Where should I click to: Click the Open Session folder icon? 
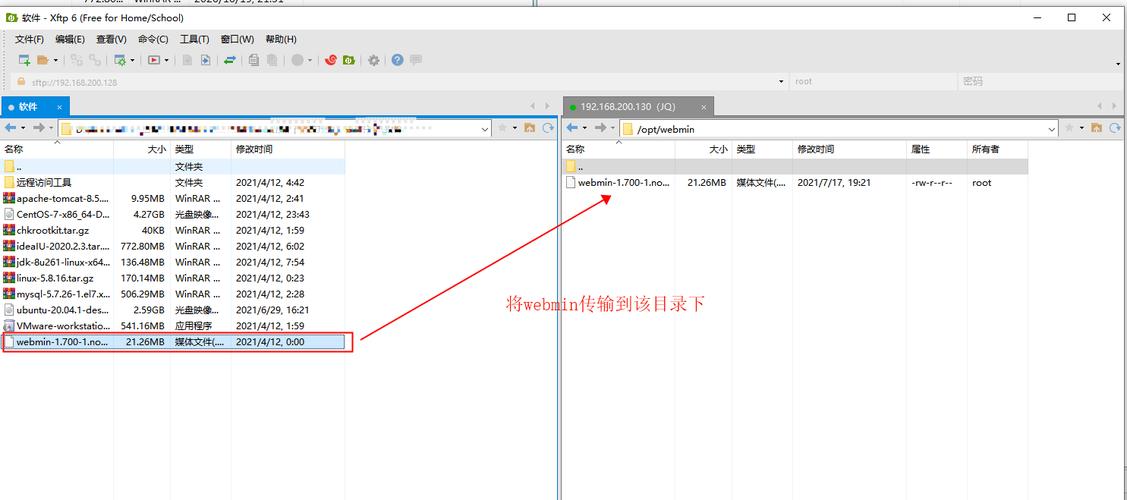tap(43, 60)
